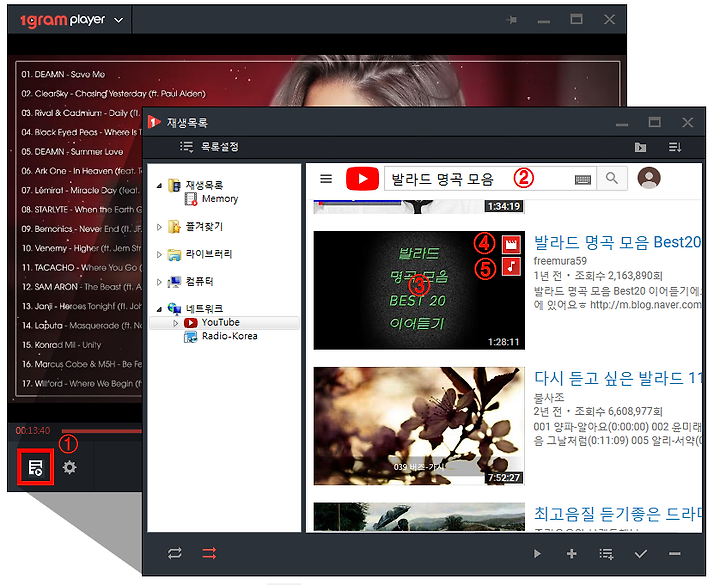Add video as movie using red clapper icon

tap(511, 244)
